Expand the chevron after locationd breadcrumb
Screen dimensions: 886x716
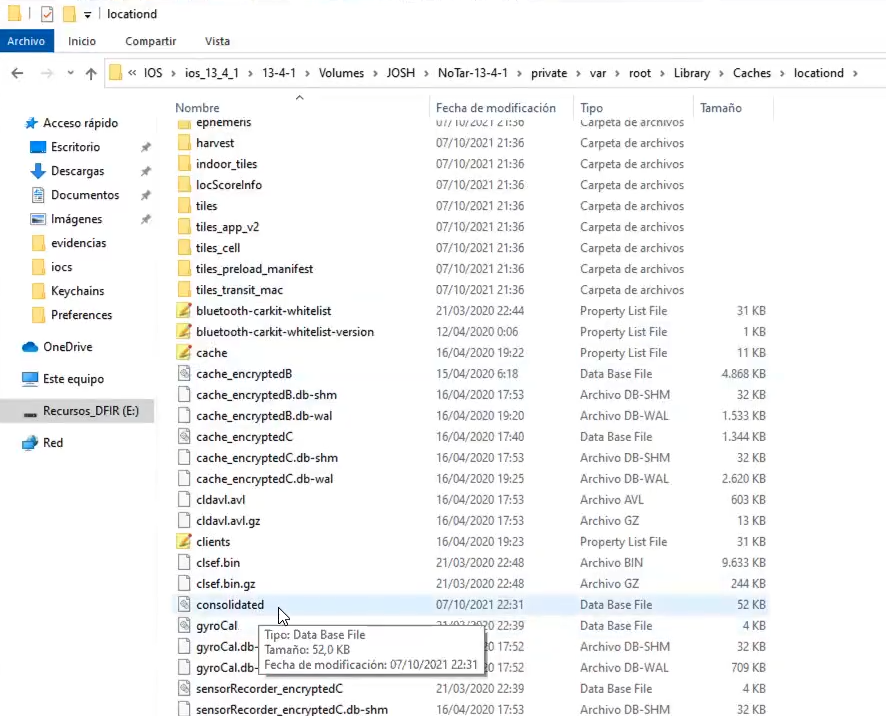pos(855,73)
